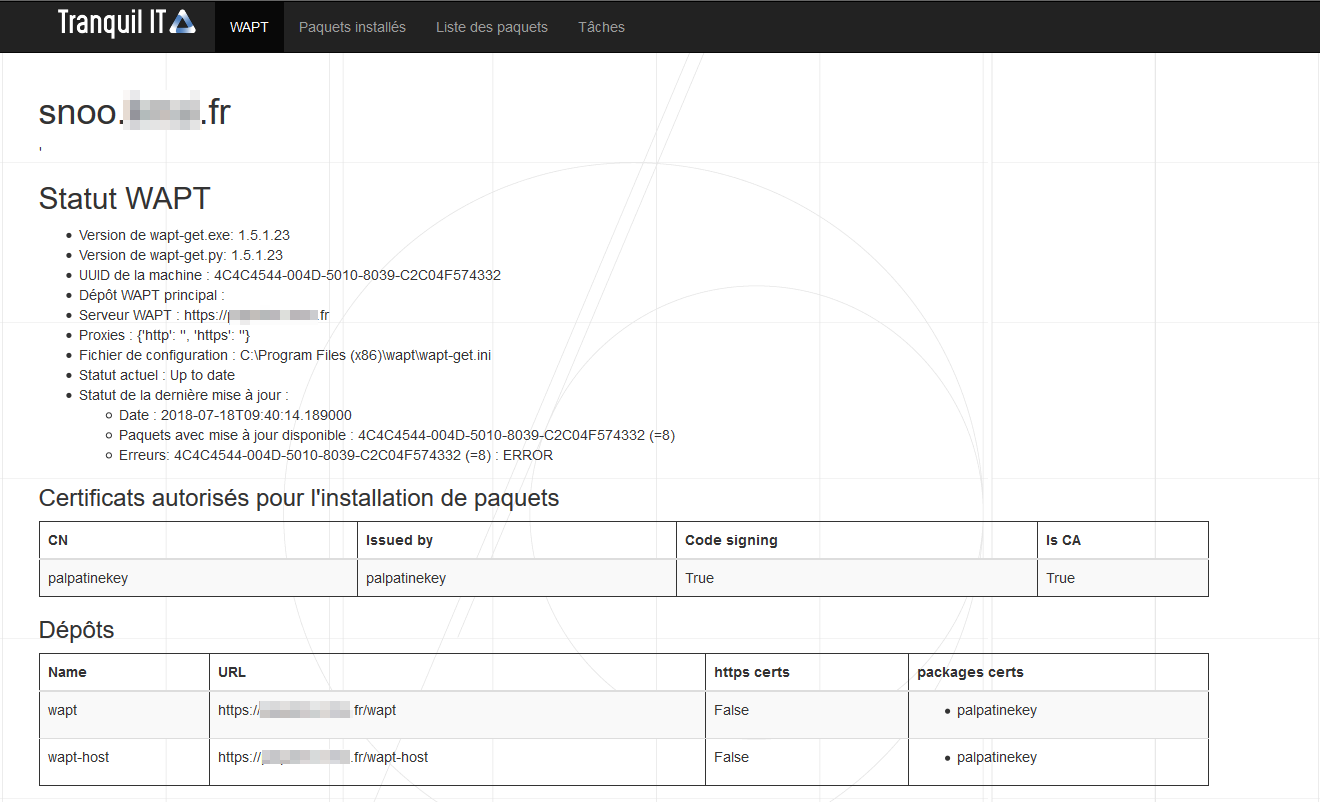Click the Certificats autorisés heading
Image resolution: width=1320 pixels, height=802 pixels.
pyautogui.click(x=299, y=498)
